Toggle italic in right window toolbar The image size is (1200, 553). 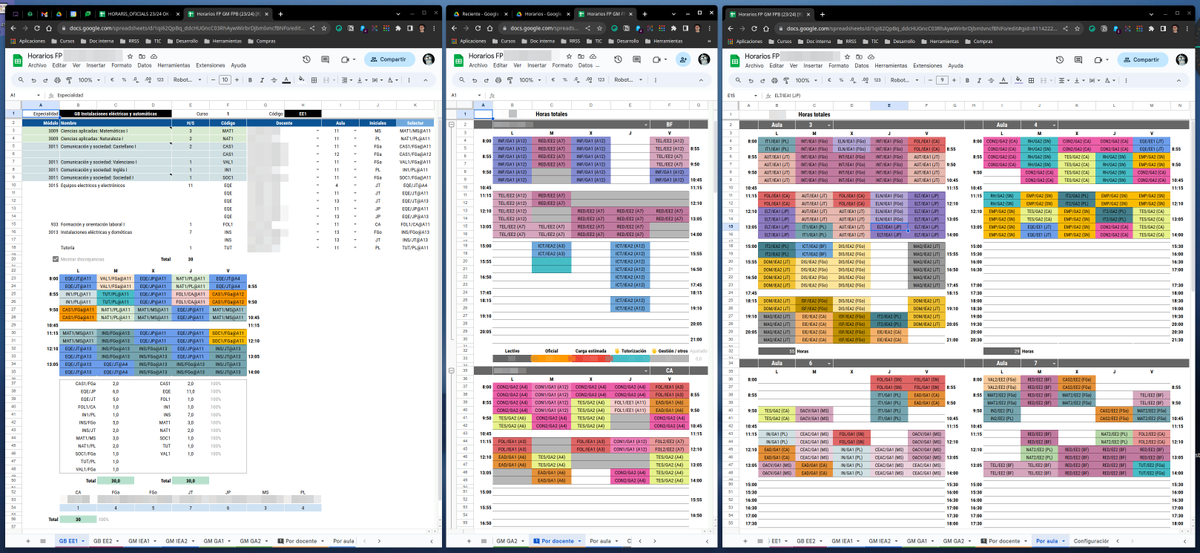pos(979,80)
